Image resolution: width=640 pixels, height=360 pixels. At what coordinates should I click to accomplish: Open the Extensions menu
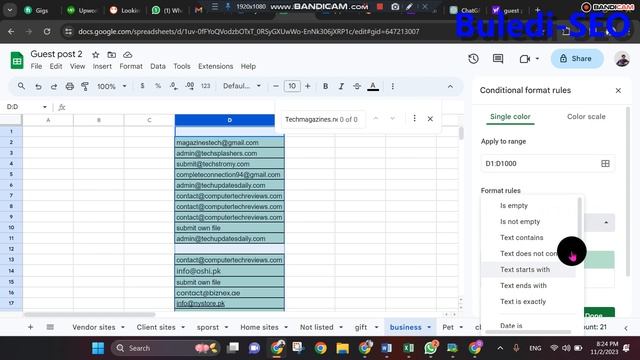[216, 66]
